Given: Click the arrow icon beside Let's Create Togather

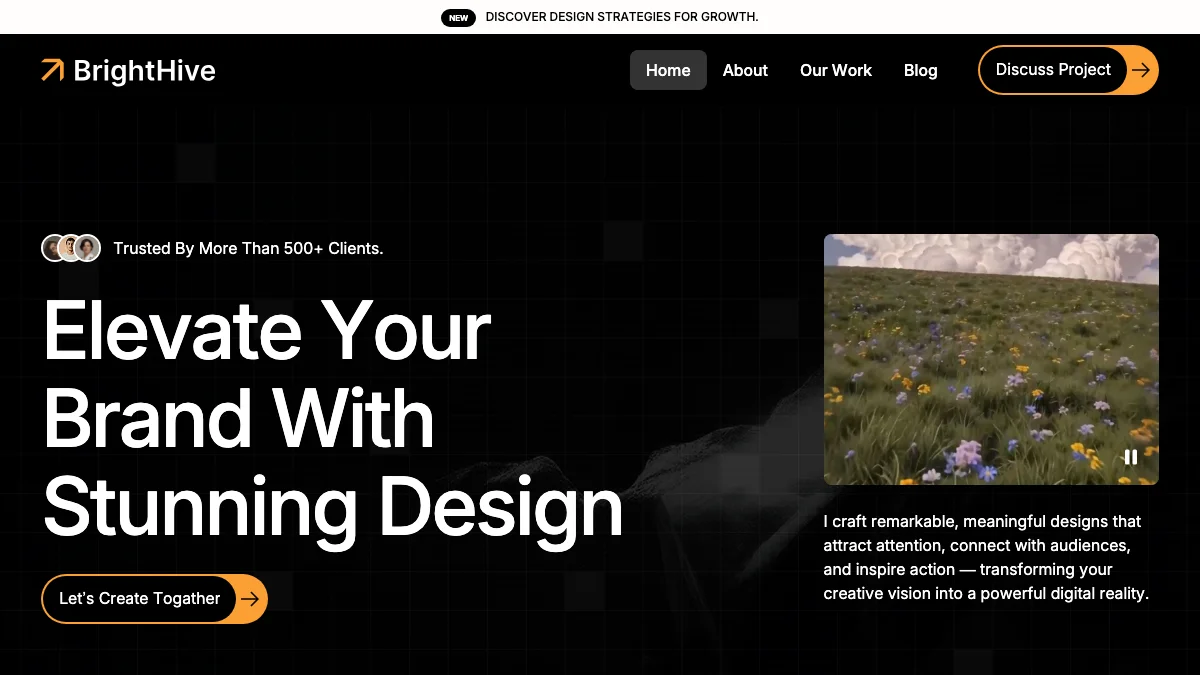Looking at the screenshot, I should pos(250,599).
